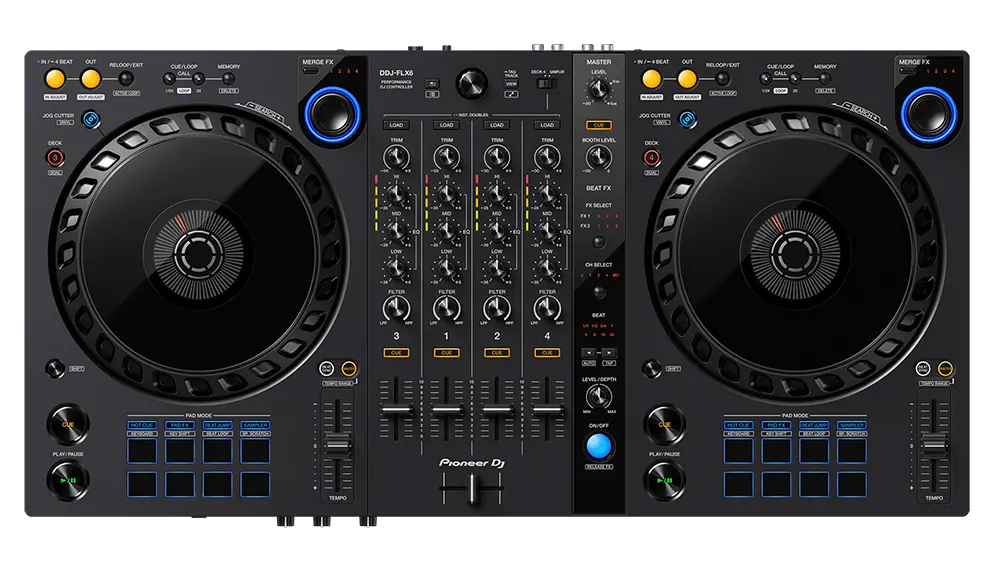1000x569 pixels.
Task: Click the channel 4 LOAD button
Action: (547, 125)
